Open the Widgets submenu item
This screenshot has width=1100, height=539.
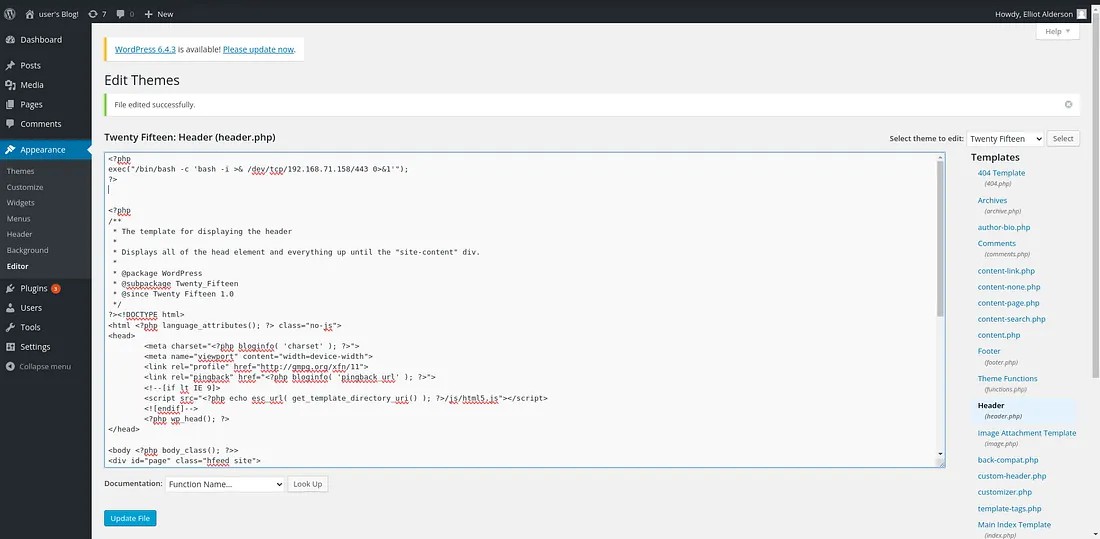pyautogui.click(x=21, y=203)
